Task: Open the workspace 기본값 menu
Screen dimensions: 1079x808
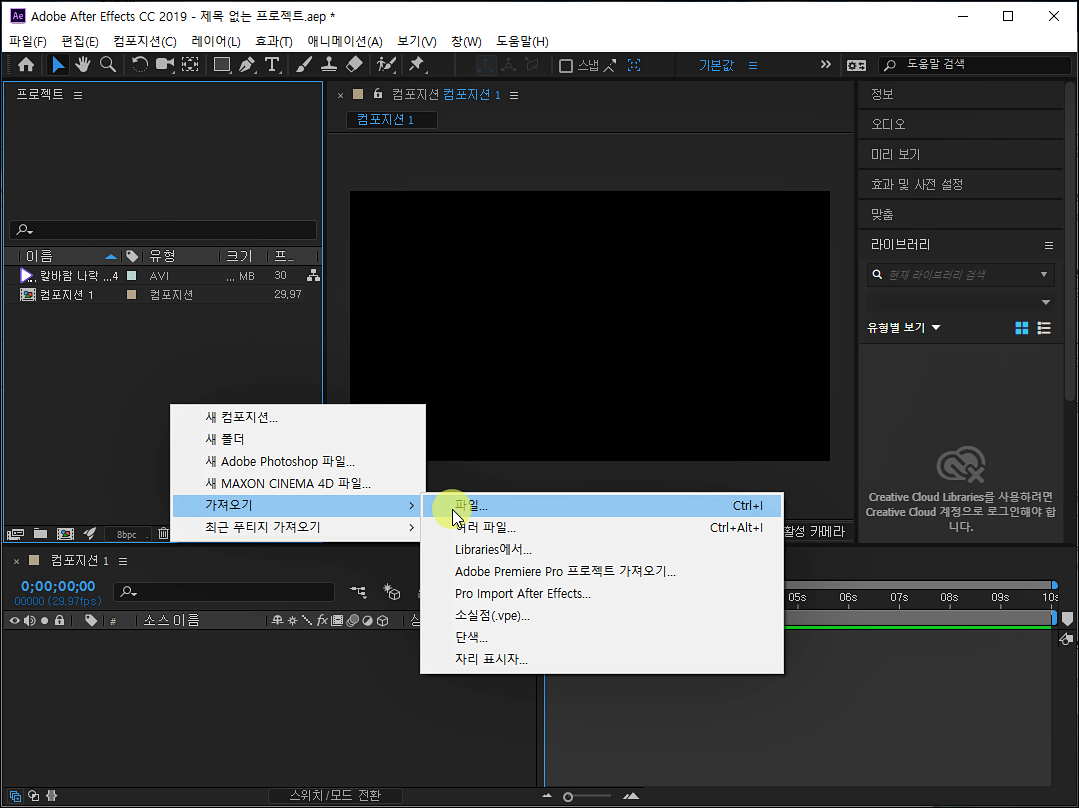Action: tap(753, 65)
